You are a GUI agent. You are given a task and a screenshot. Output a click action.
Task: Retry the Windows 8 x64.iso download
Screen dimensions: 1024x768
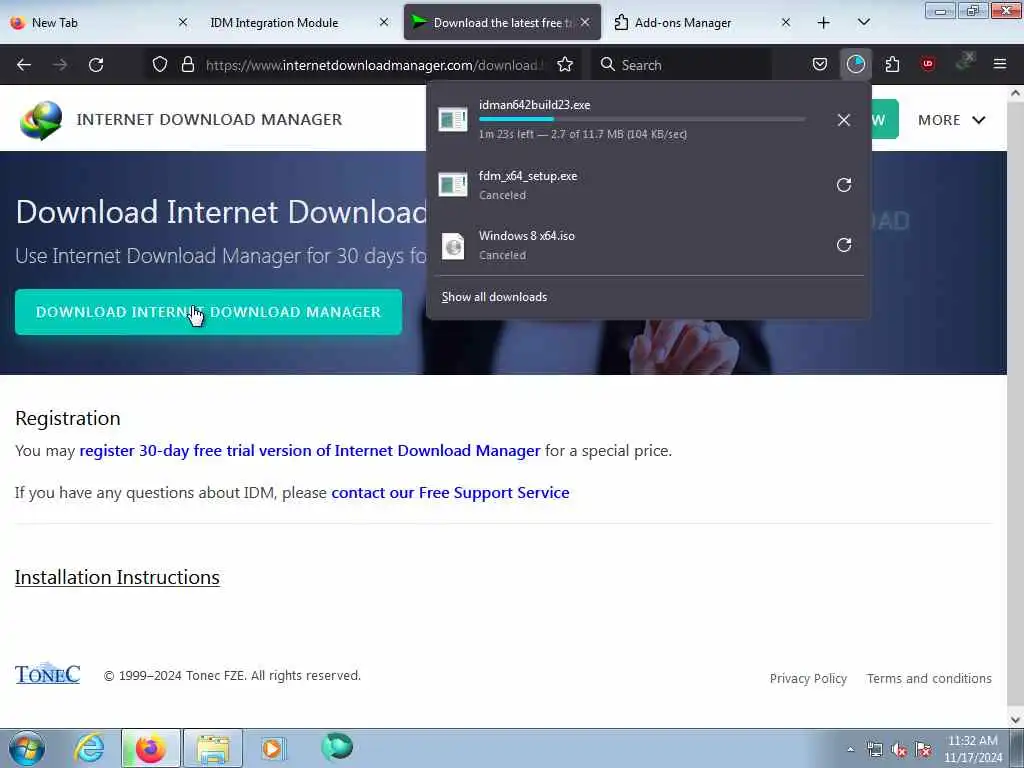[x=844, y=245]
